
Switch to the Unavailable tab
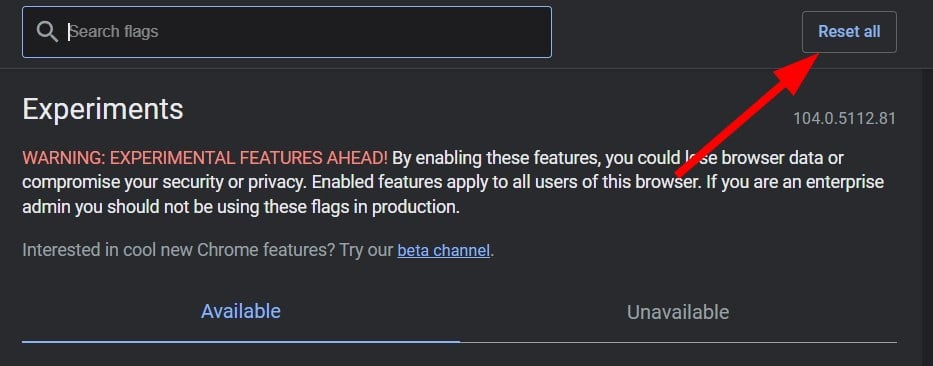(678, 312)
